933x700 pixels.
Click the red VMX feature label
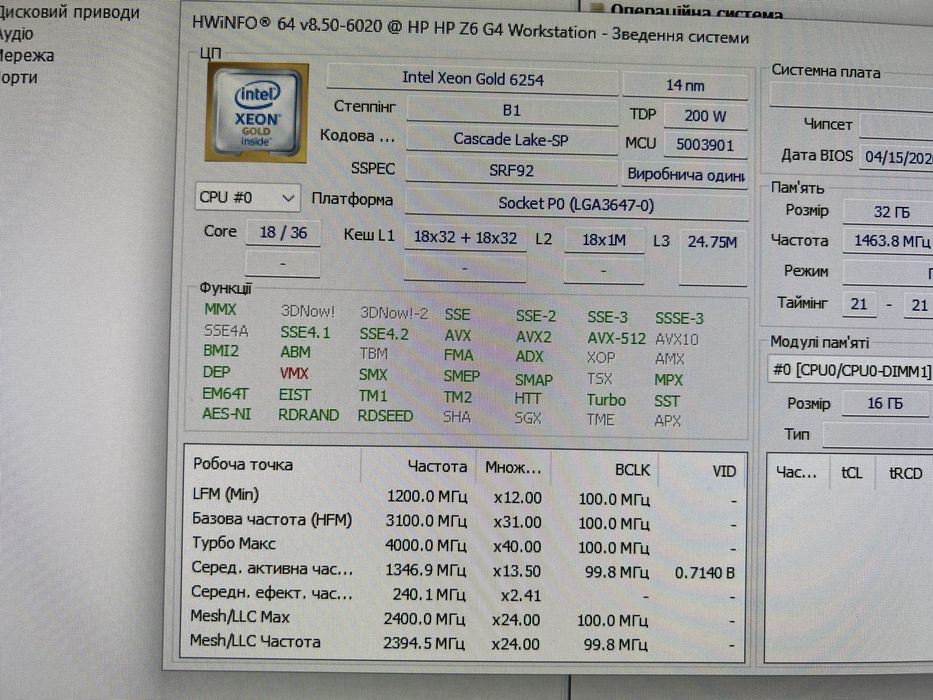click(294, 373)
